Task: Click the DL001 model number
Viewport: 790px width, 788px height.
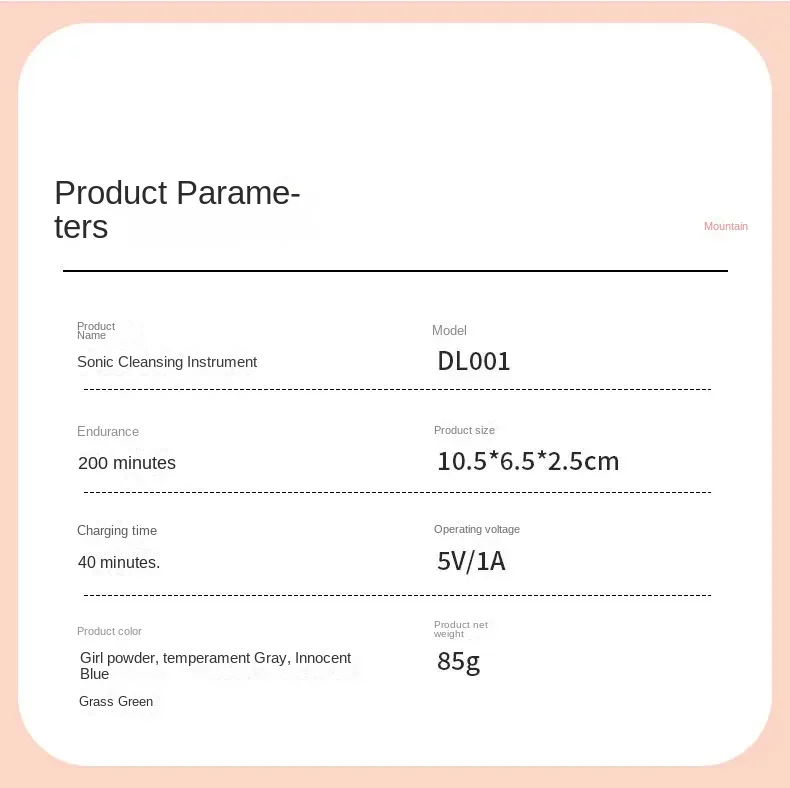Action: tap(474, 361)
